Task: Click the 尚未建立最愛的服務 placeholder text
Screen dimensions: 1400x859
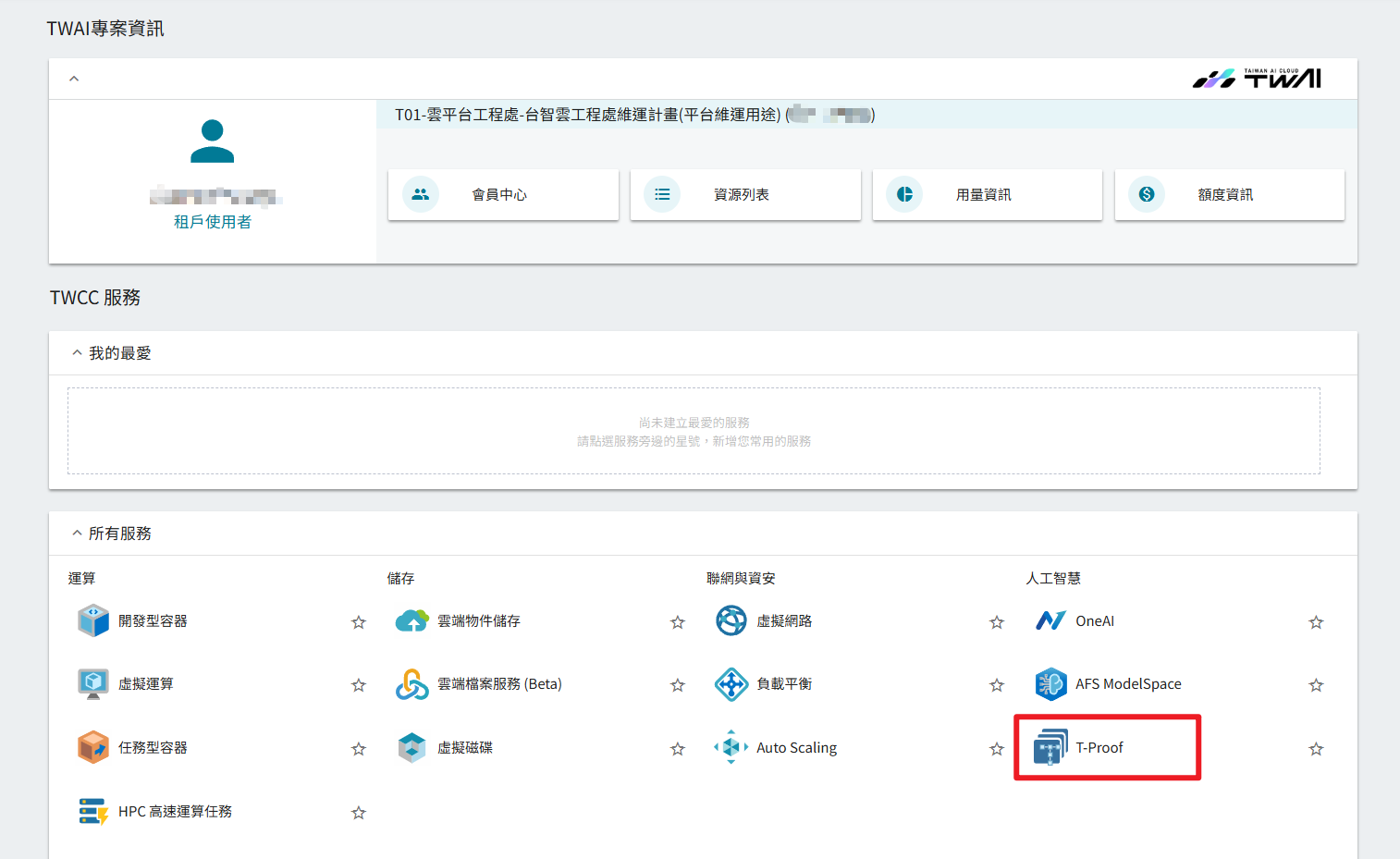Action: [x=694, y=423]
